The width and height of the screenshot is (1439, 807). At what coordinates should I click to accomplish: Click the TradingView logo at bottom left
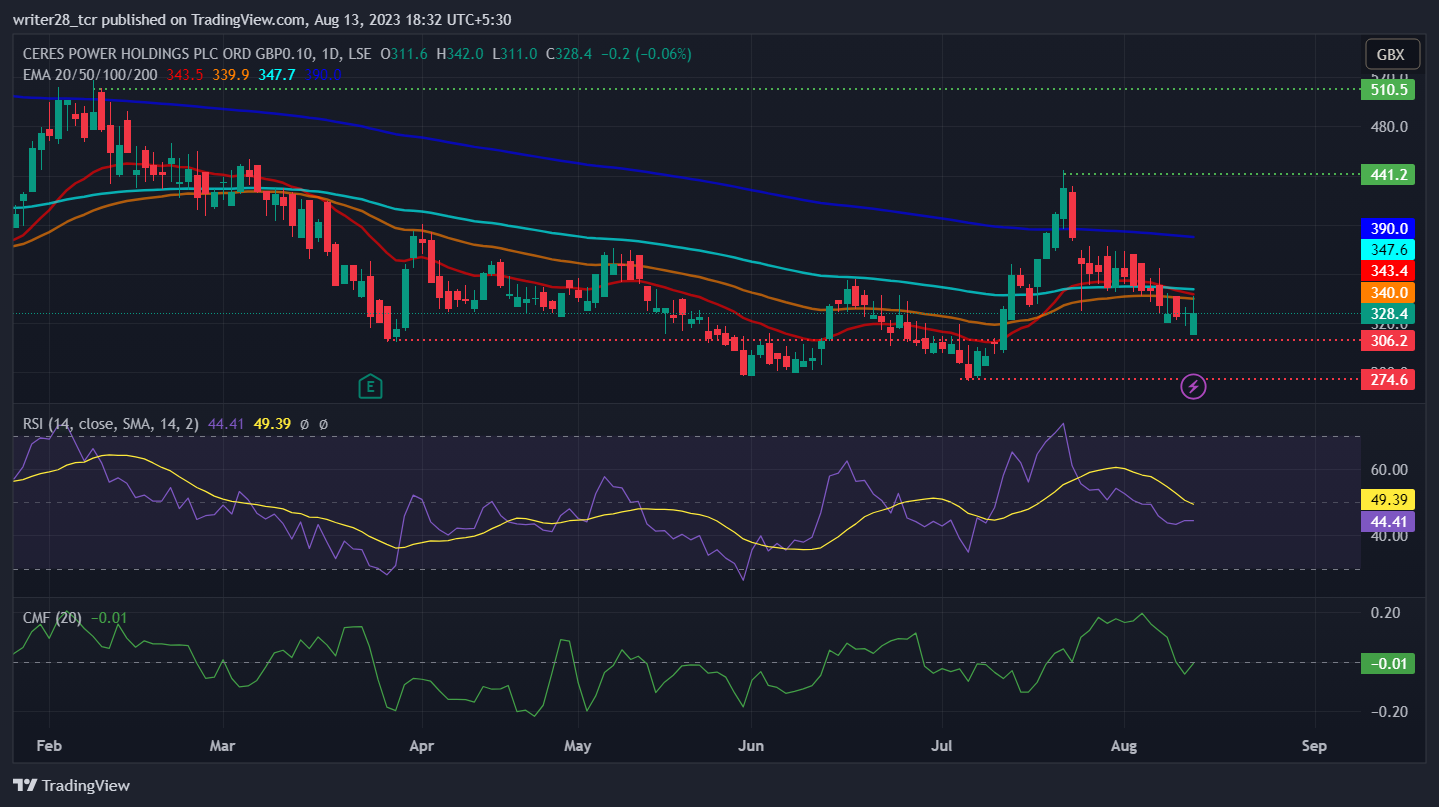coord(71,785)
